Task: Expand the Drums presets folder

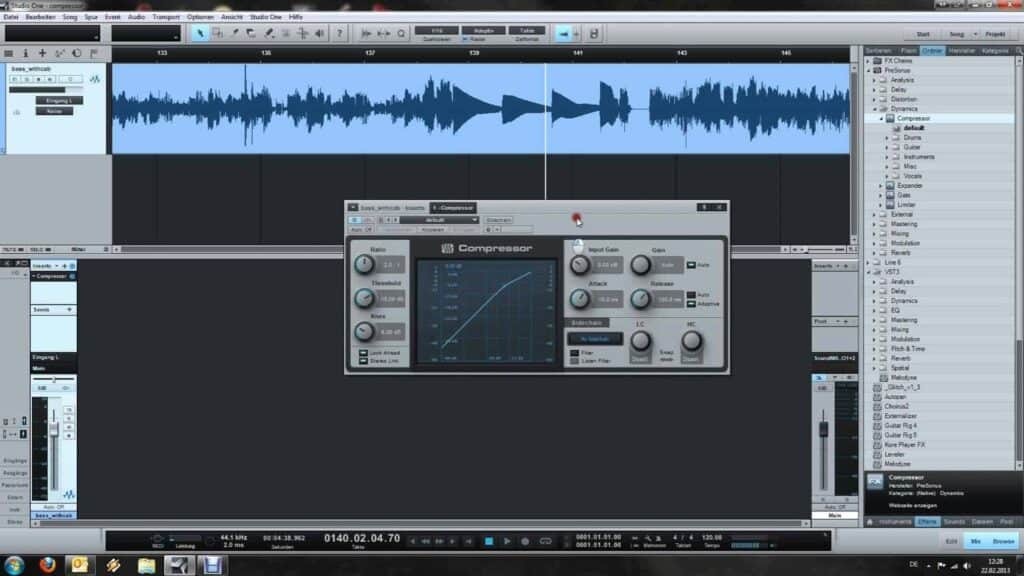Action: pyautogui.click(x=887, y=138)
